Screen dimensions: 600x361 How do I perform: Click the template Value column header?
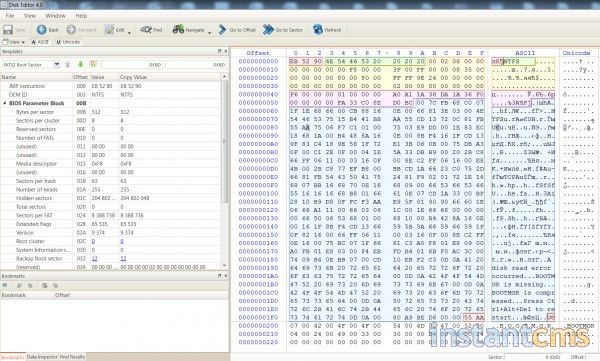pos(104,77)
